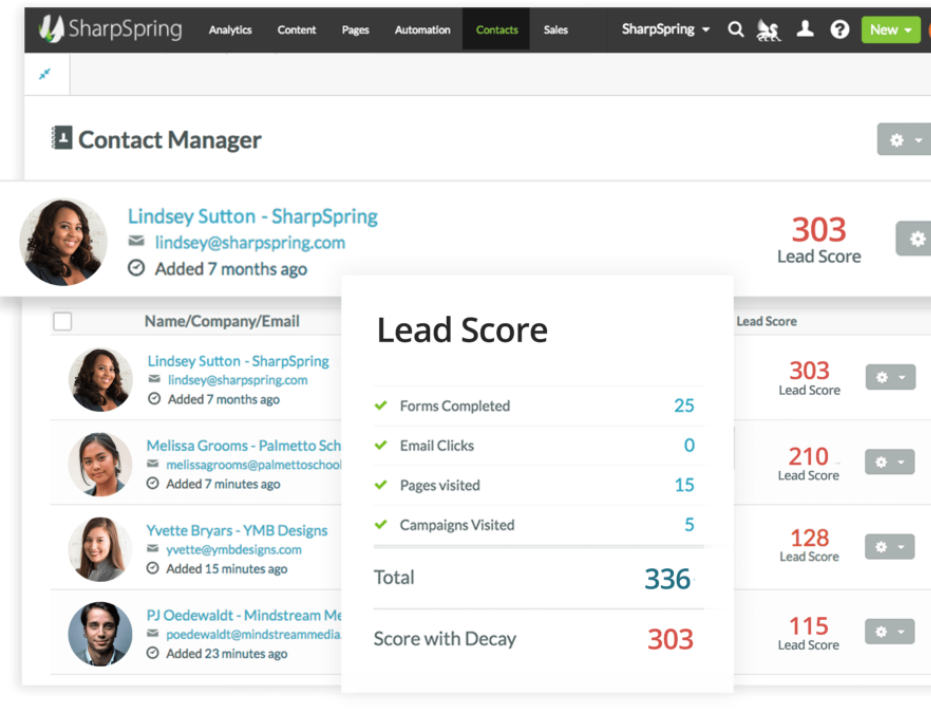The height and width of the screenshot is (717, 931).
Task: Click the Pages visited value 15
Action: [684, 485]
